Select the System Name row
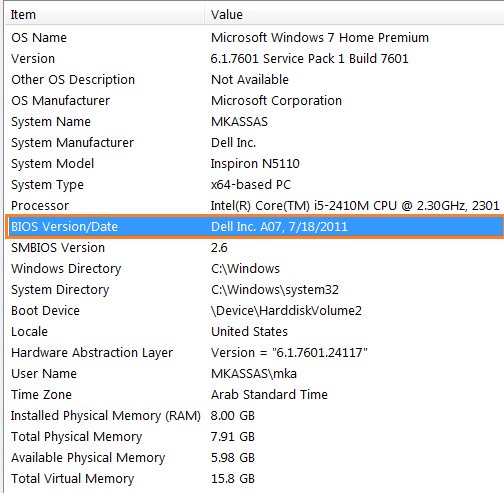 [x=255, y=122]
